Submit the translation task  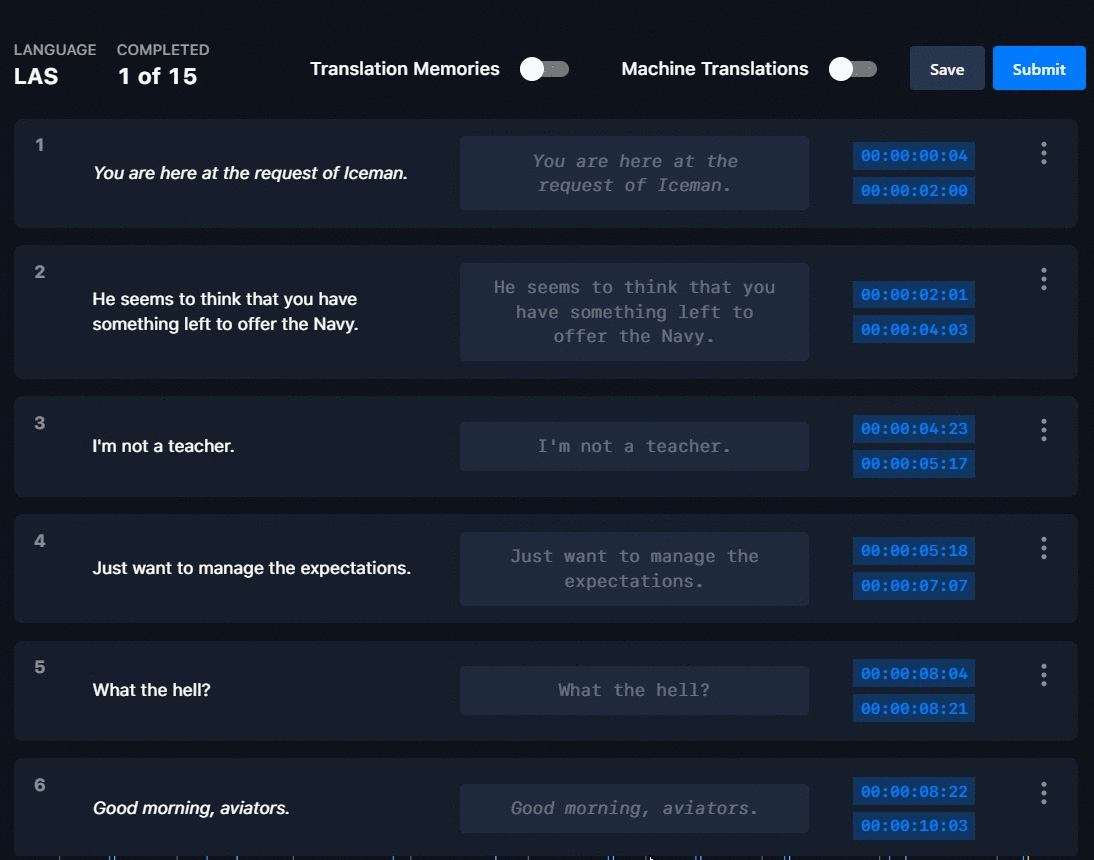(x=1039, y=68)
